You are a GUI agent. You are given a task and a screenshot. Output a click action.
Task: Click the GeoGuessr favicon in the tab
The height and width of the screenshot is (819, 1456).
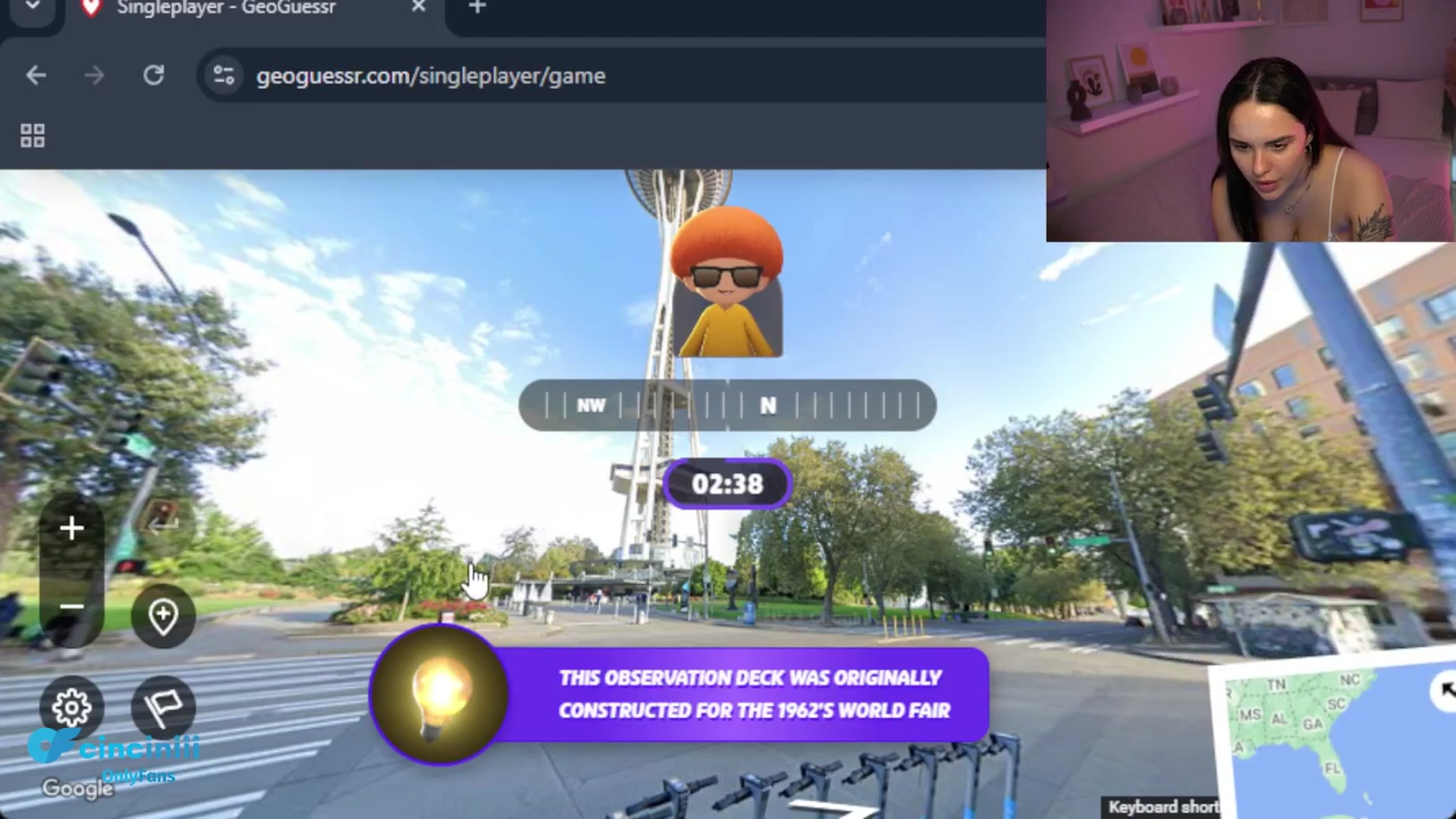point(91,8)
